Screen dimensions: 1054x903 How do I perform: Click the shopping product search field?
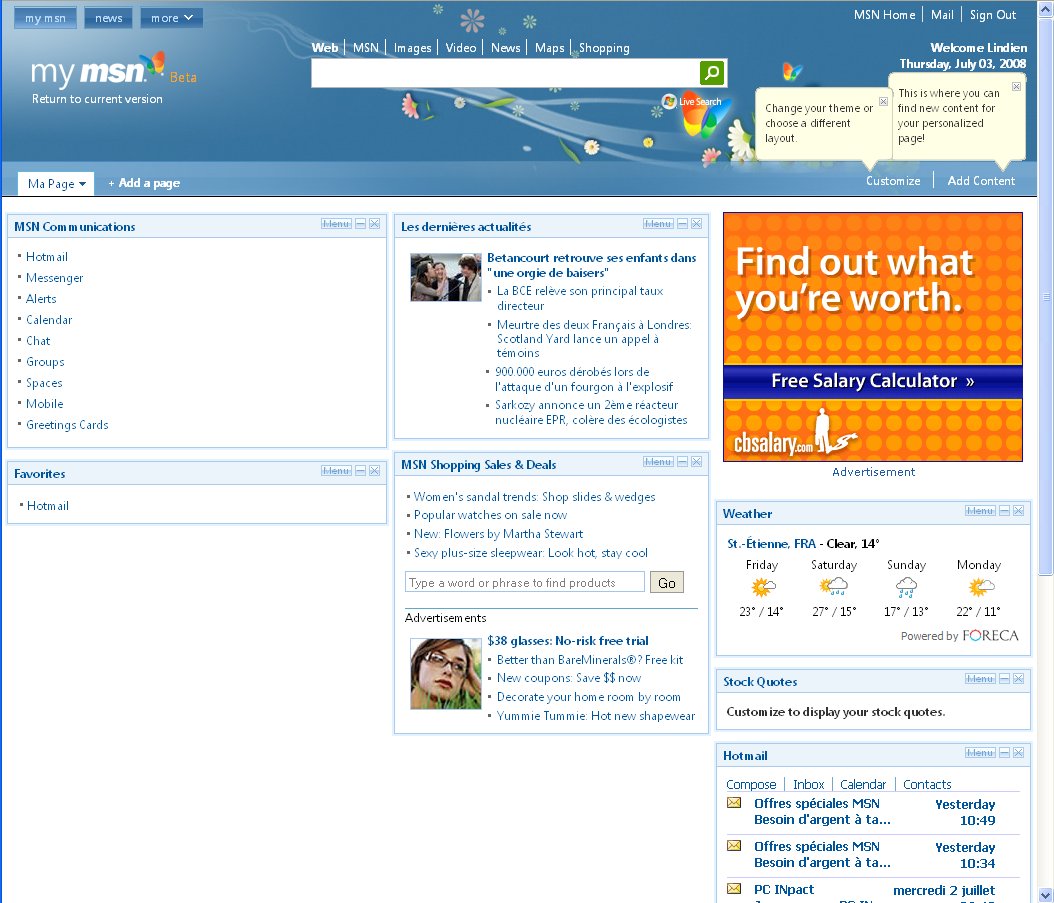pyautogui.click(x=524, y=582)
